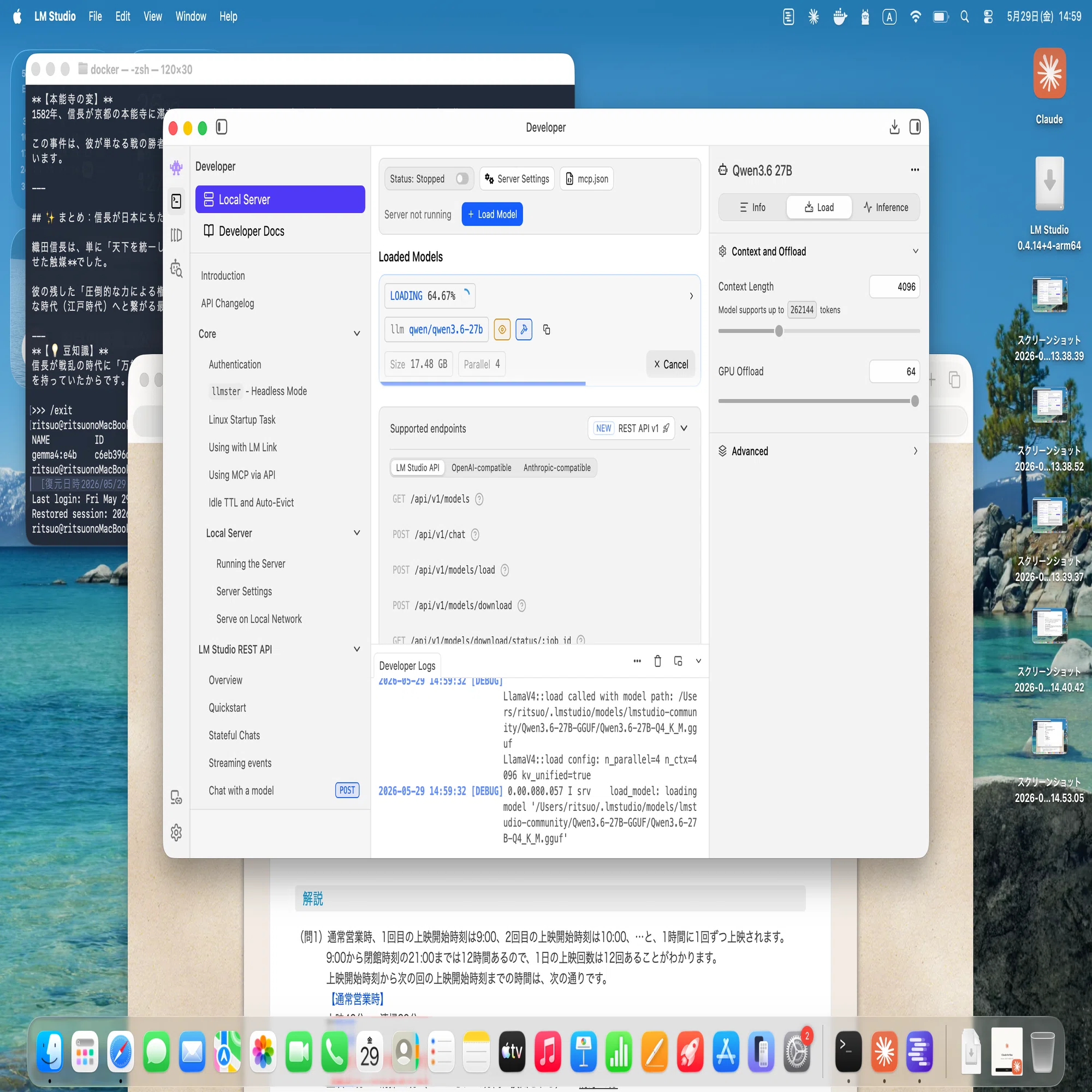Screen dimensions: 1092x1092
Task: Click the app settings gear in the left rail
Action: (176, 832)
